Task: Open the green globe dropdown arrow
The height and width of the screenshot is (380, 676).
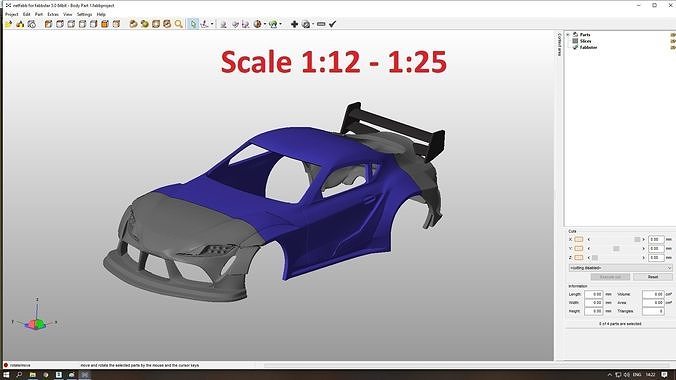Action: tap(281, 24)
